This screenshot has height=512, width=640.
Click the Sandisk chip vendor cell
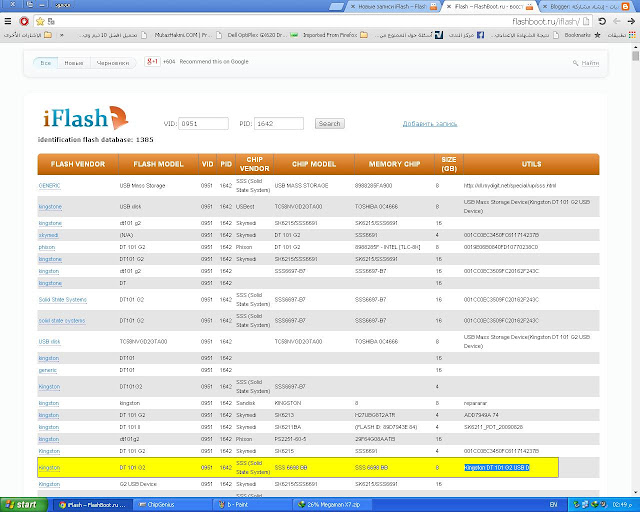coord(245,403)
